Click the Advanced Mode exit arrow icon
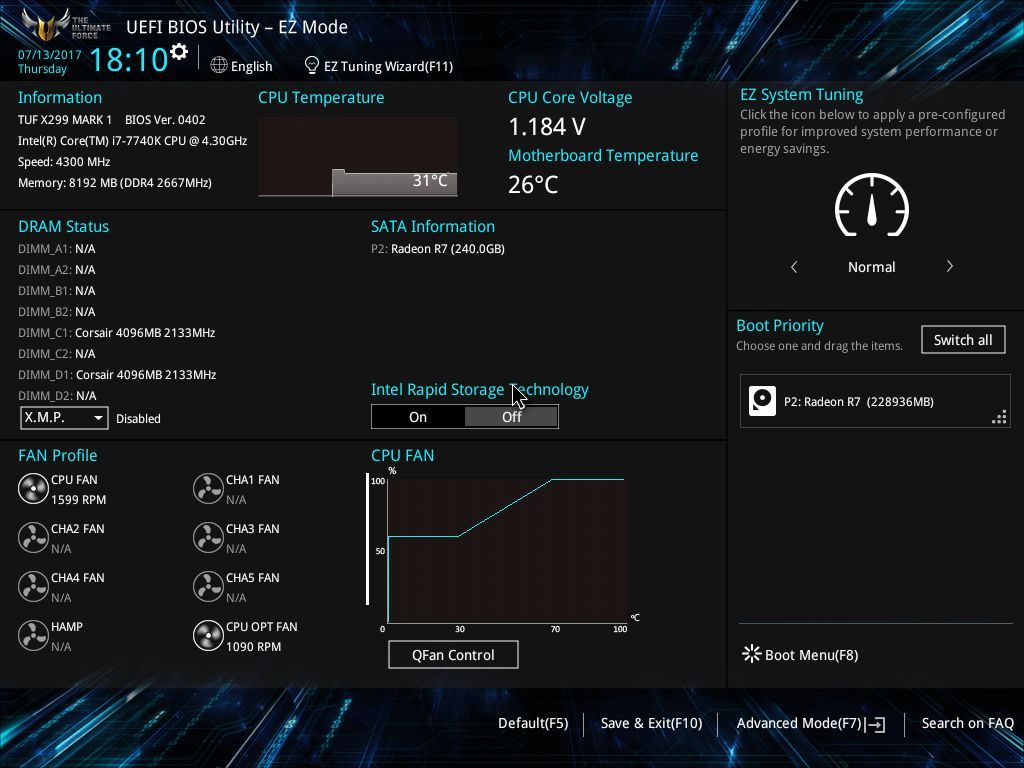This screenshot has width=1024, height=768. point(876,724)
